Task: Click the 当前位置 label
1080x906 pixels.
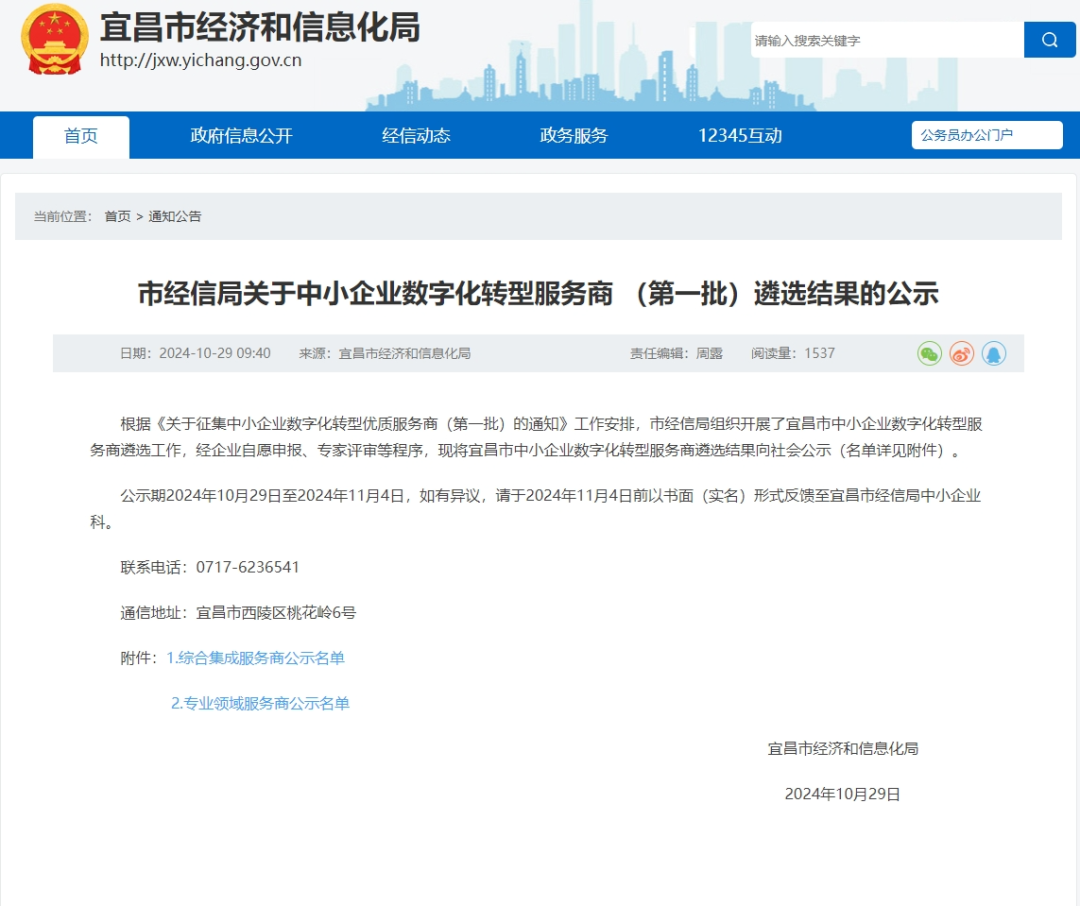Action: pyautogui.click(x=63, y=216)
